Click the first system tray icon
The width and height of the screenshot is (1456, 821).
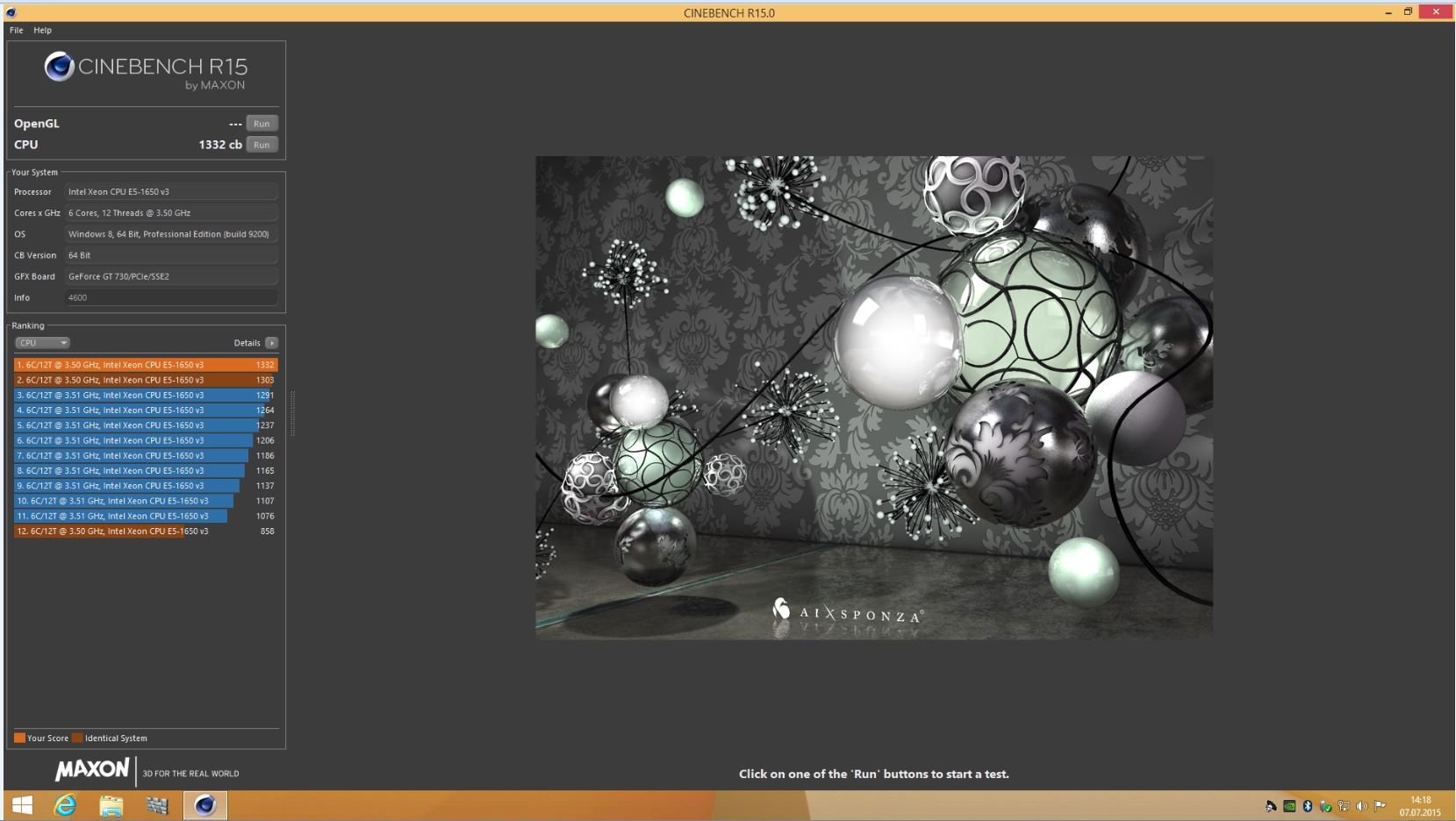pos(1270,806)
